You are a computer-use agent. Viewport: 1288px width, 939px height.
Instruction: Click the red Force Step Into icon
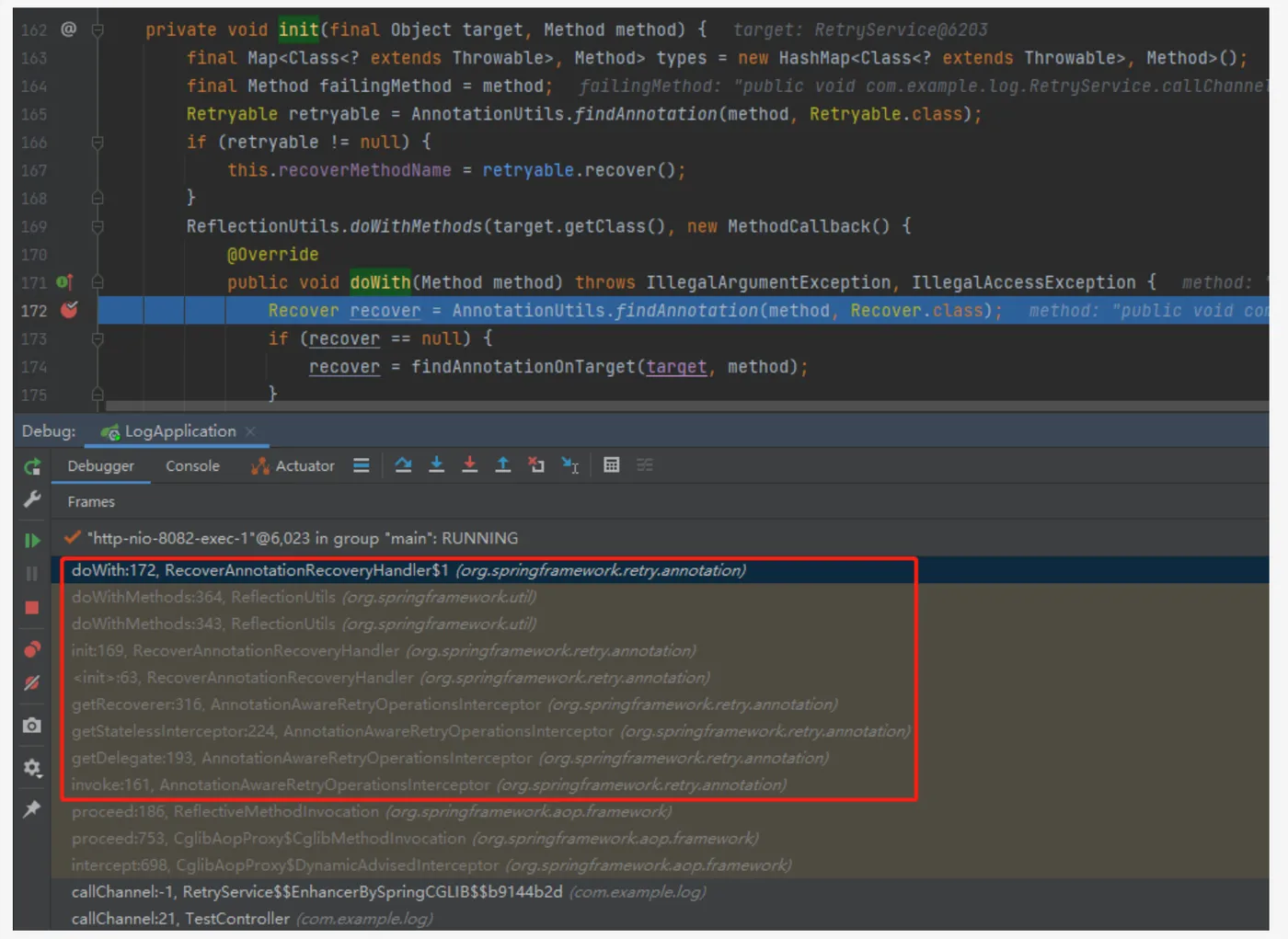tap(469, 465)
